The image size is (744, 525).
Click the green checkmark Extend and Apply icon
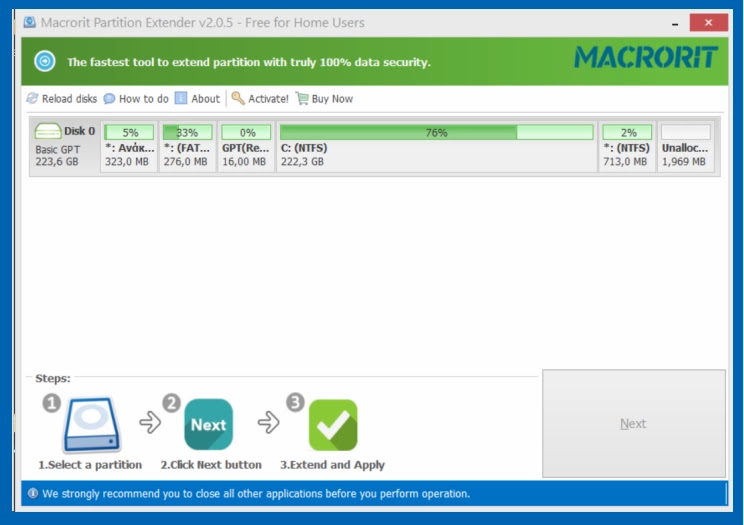point(333,425)
